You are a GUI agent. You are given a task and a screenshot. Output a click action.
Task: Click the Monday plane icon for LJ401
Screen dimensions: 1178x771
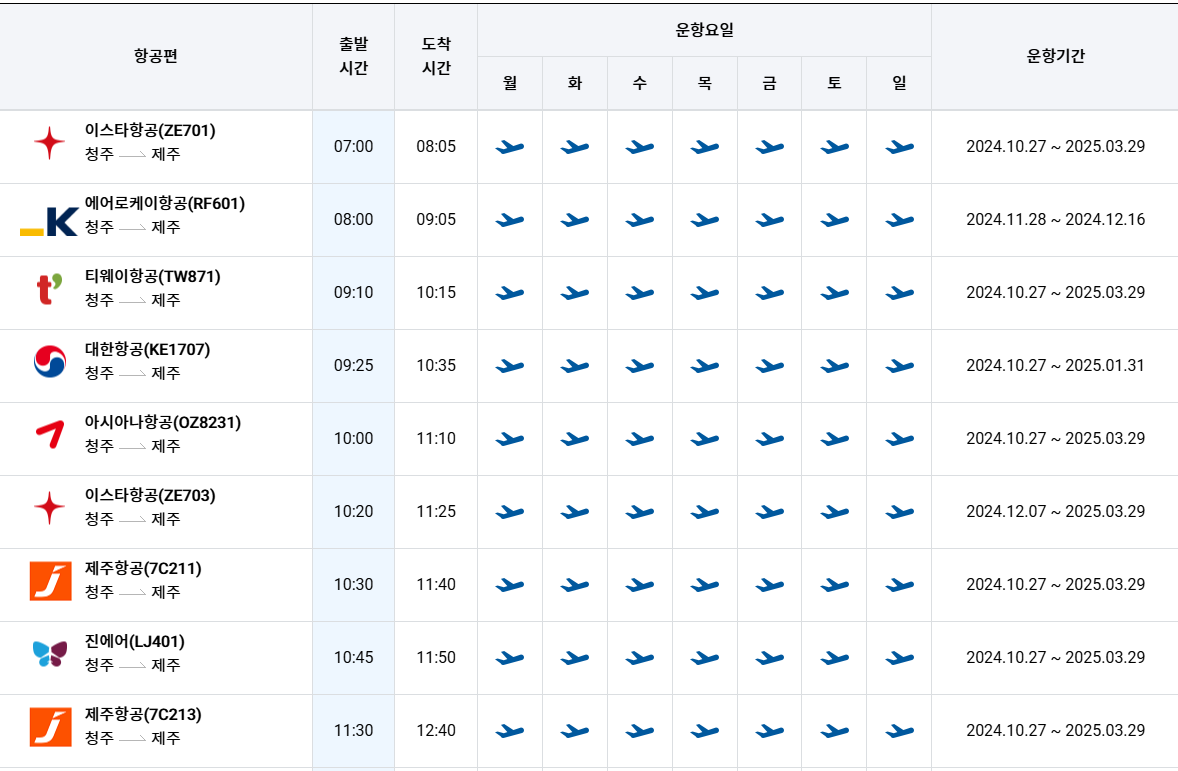click(510, 658)
